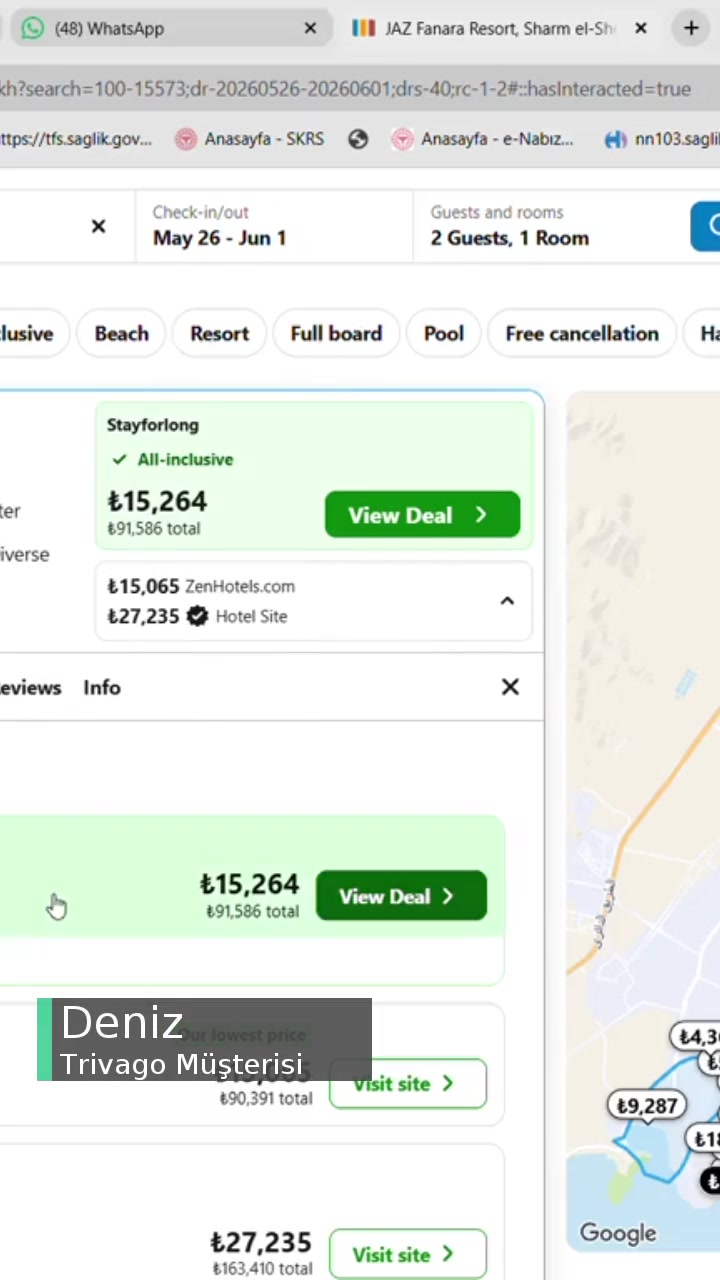Select the ZenHotels.com price row

[201, 586]
